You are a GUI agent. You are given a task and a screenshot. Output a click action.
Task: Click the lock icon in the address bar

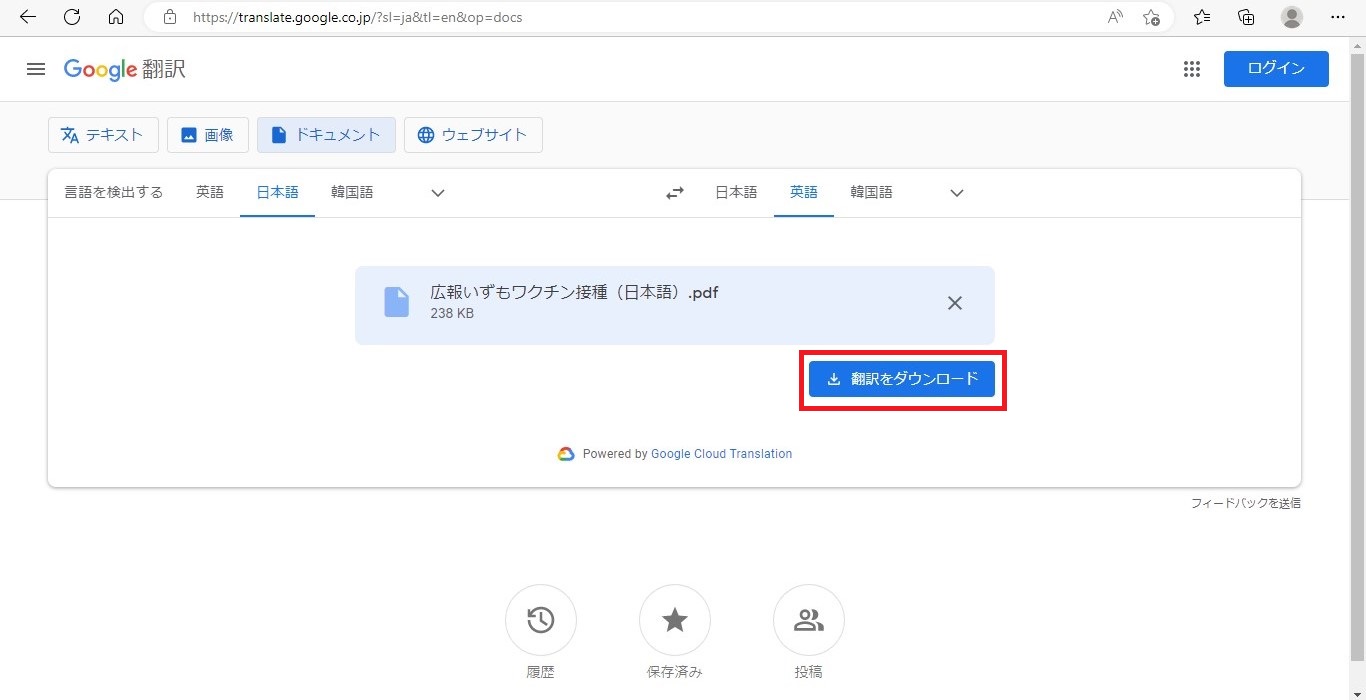170,17
